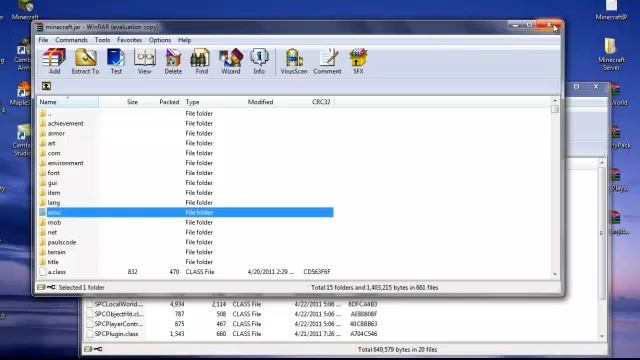Click the SFX toolbar icon

(358, 61)
